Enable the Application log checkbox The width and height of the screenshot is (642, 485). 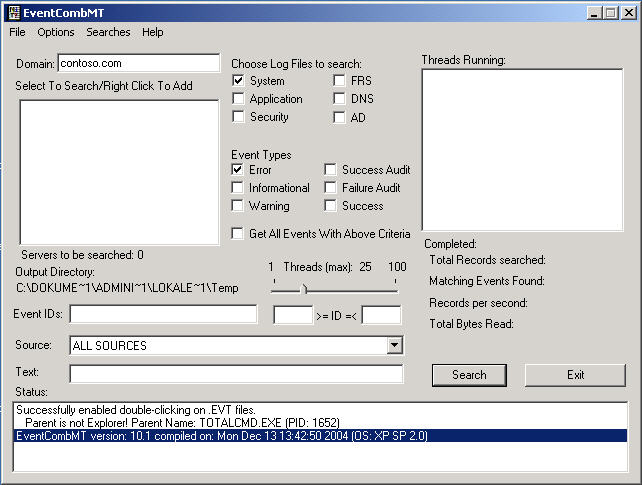tap(238, 99)
